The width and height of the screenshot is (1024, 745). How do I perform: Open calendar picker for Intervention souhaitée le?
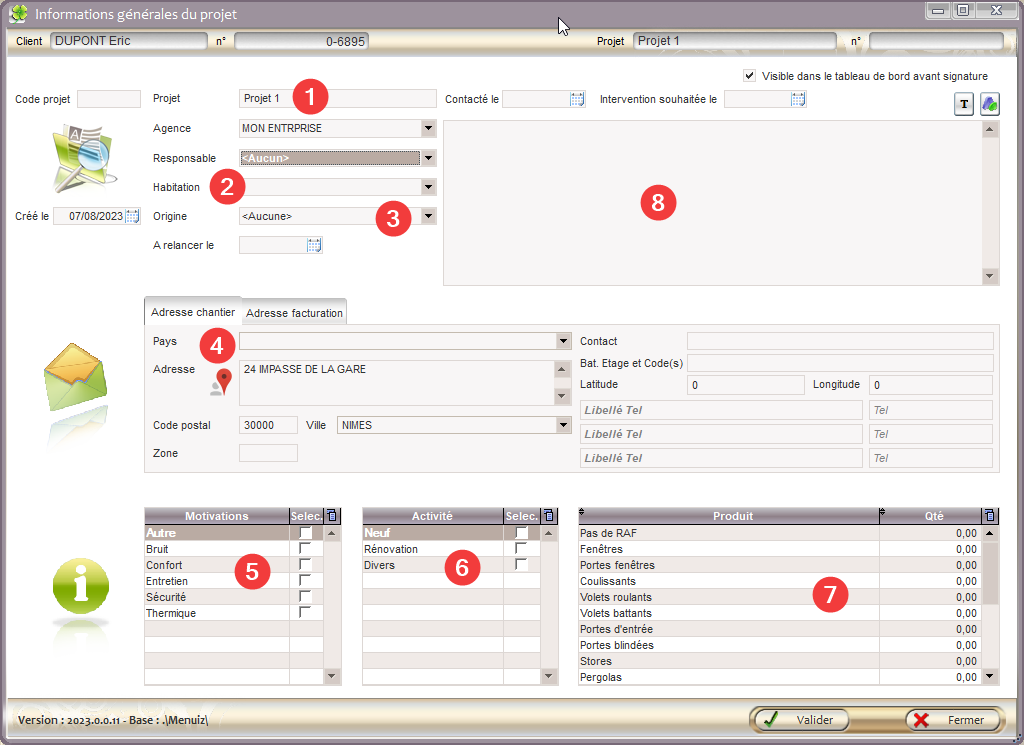(x=798, y=99)
